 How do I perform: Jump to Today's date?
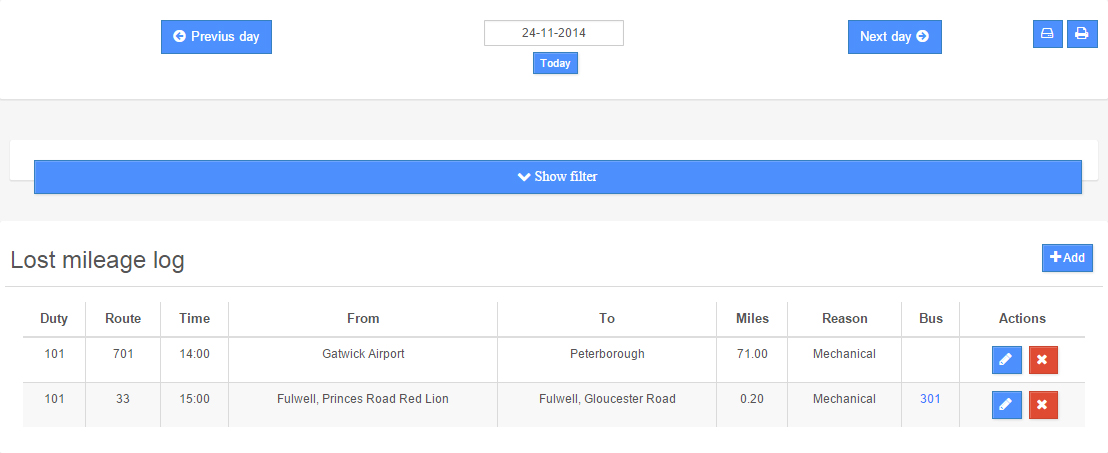coord(555,63)
